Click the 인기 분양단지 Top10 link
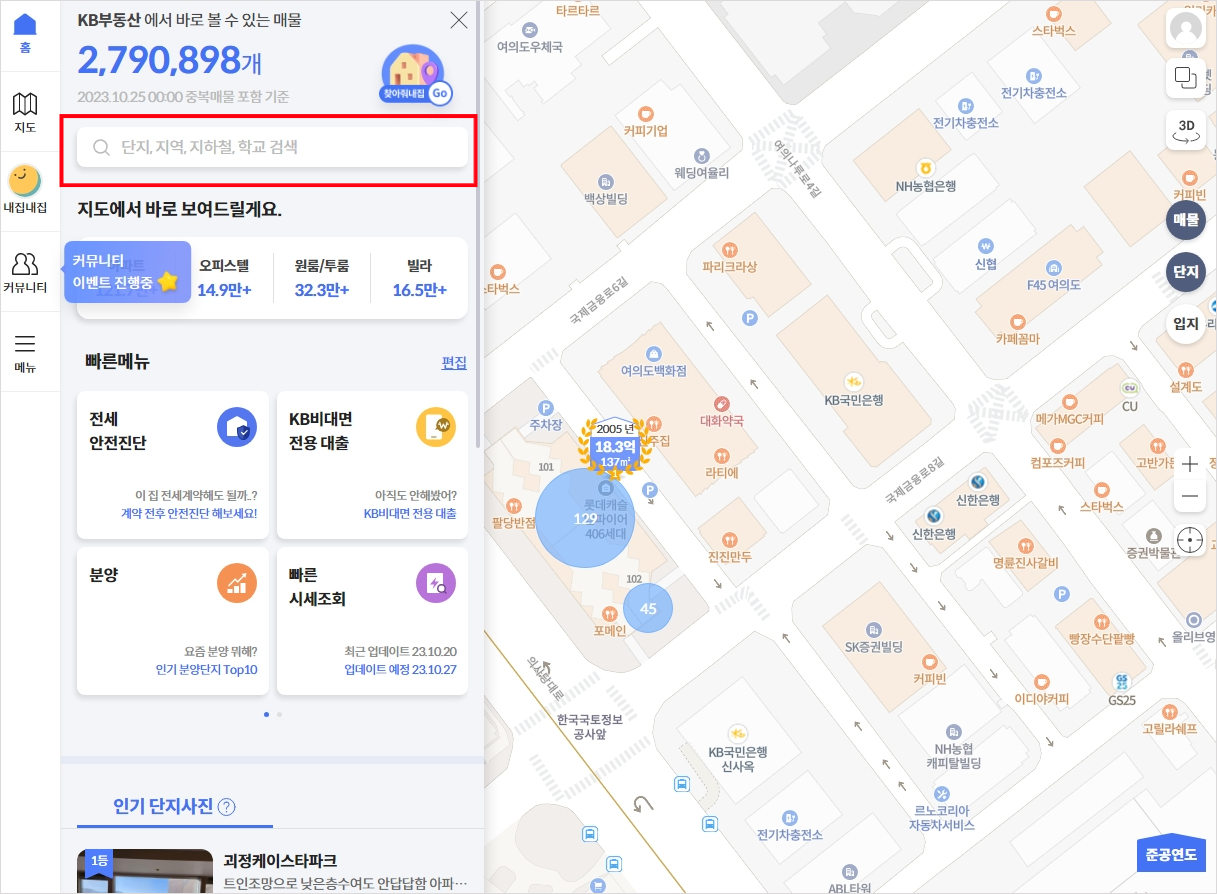 pos(207,669)
